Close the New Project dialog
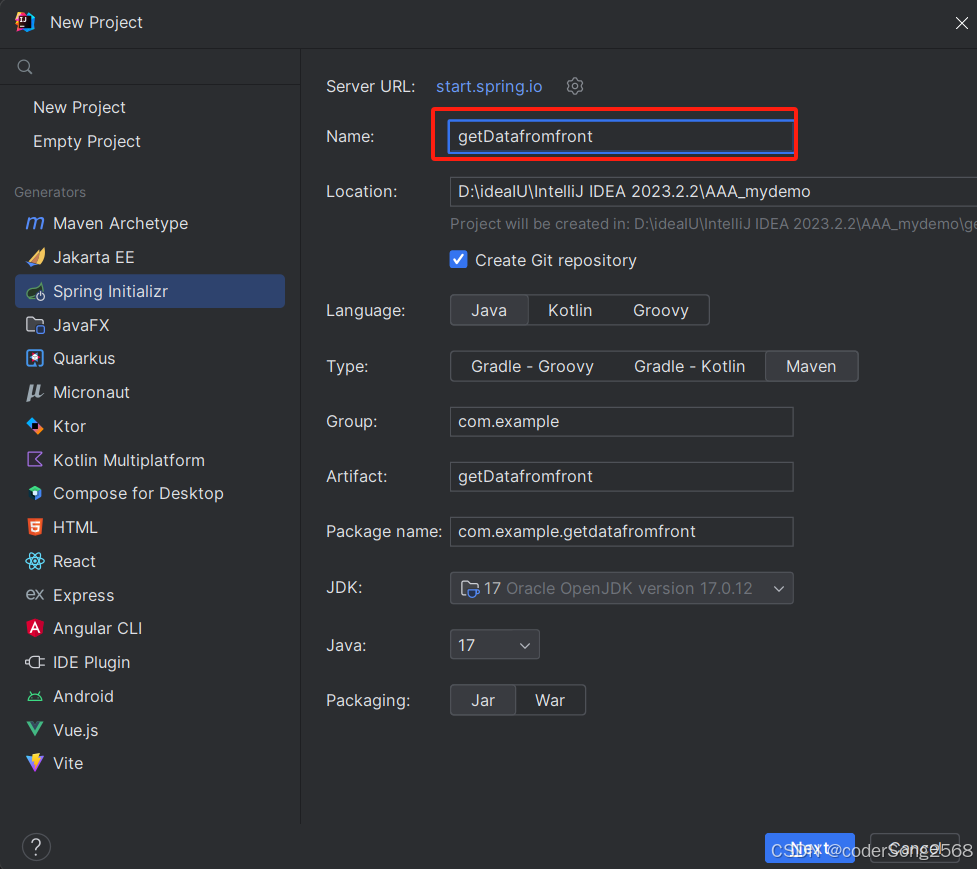Image resolution: width=977 pixels, height=869 pixels. 961,23
